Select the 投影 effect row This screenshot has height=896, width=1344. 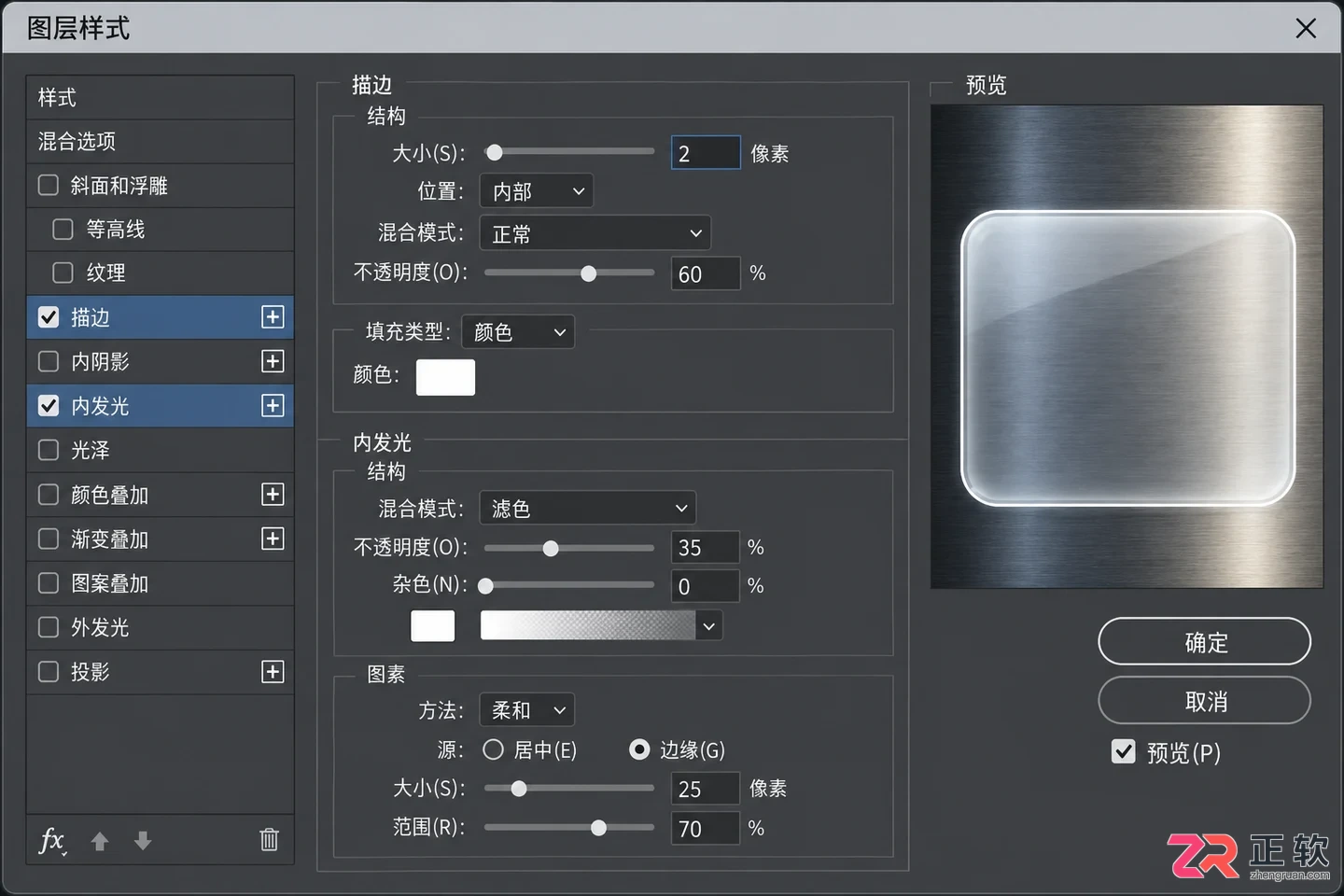coord(161,672)
